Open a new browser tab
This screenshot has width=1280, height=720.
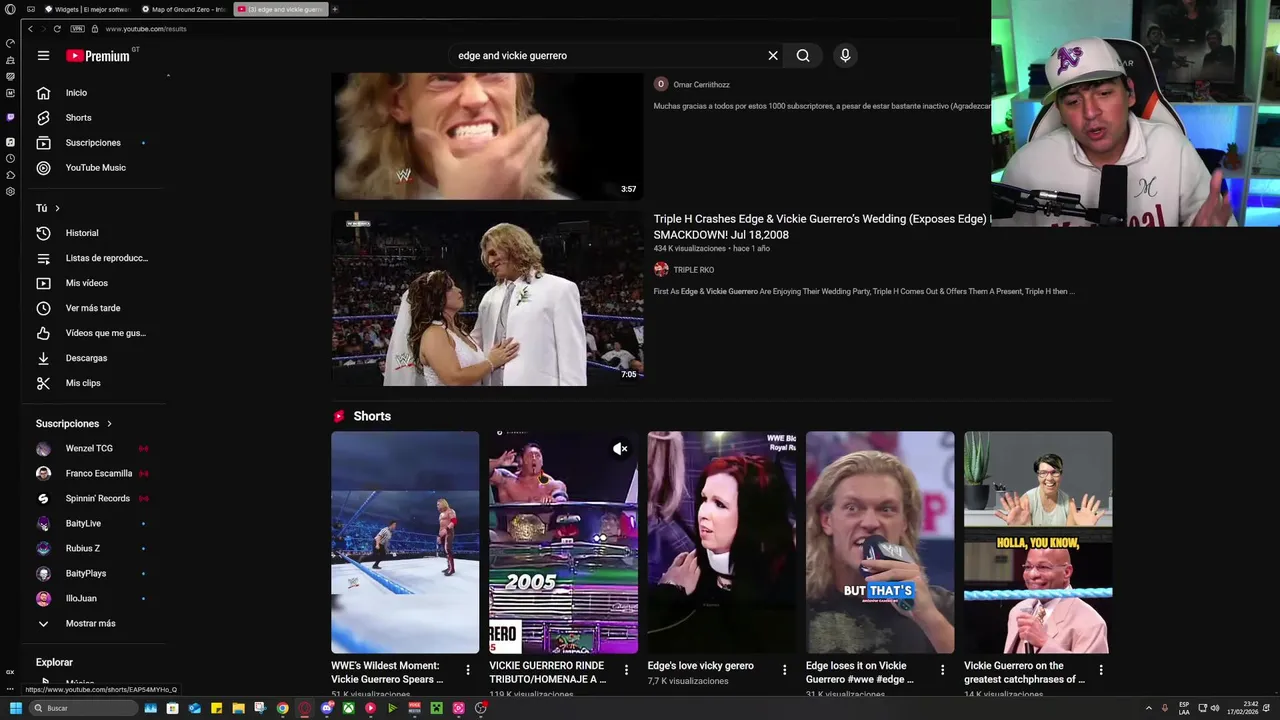pos(335,9)
